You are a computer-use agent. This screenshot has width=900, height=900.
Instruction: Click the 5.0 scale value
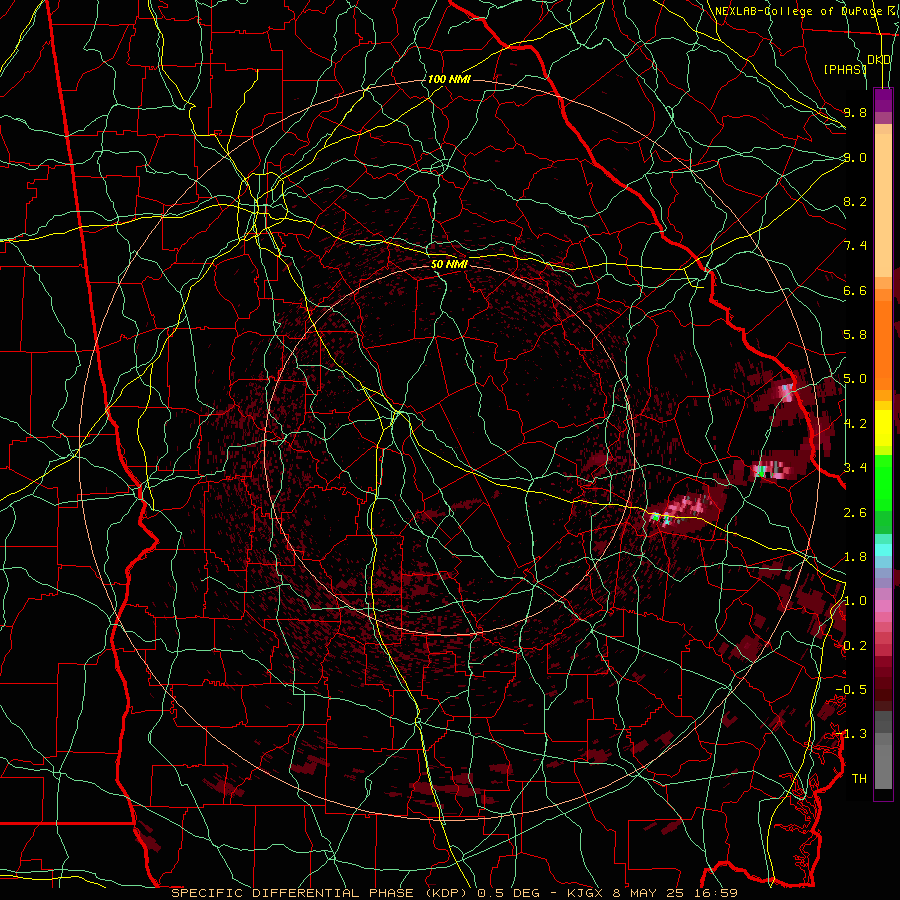pyautogui.click(x=855, y=379)
